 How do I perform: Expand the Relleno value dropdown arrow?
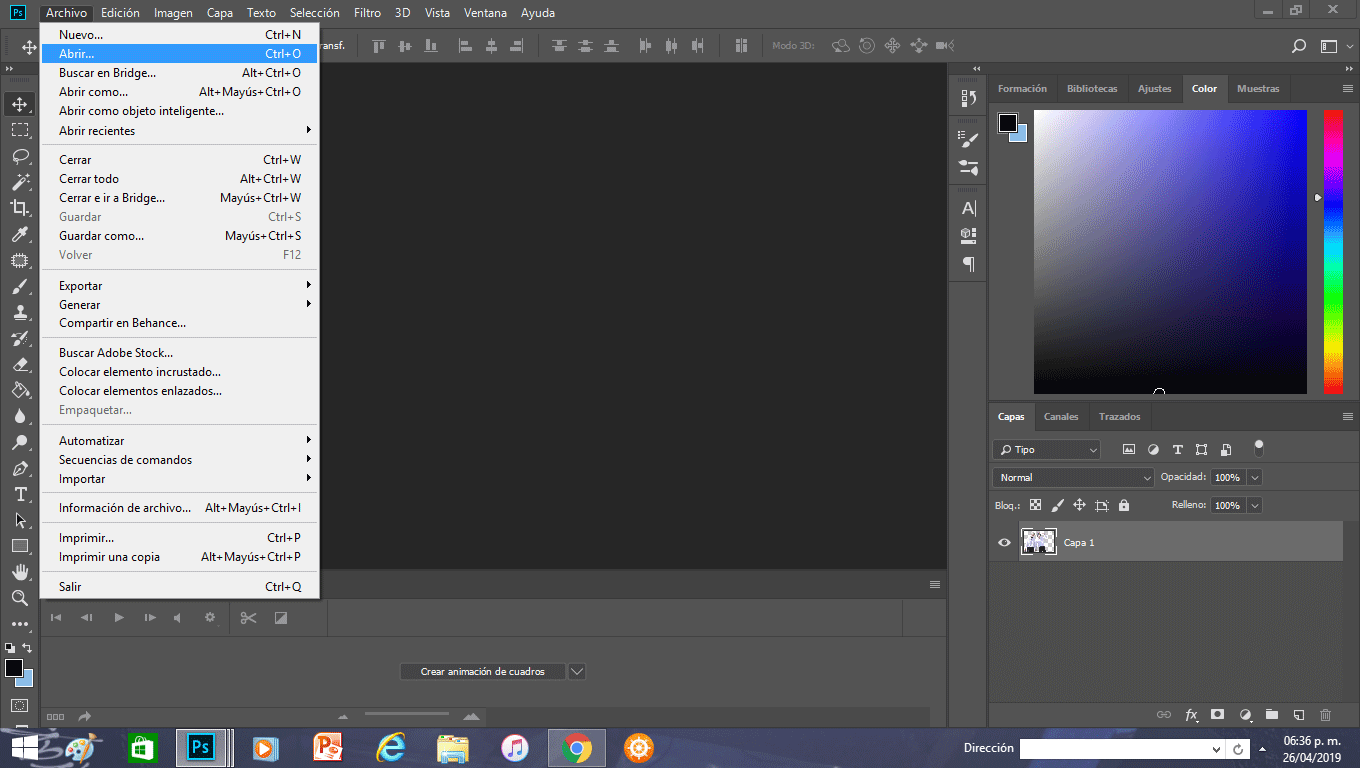[1255, 506]
